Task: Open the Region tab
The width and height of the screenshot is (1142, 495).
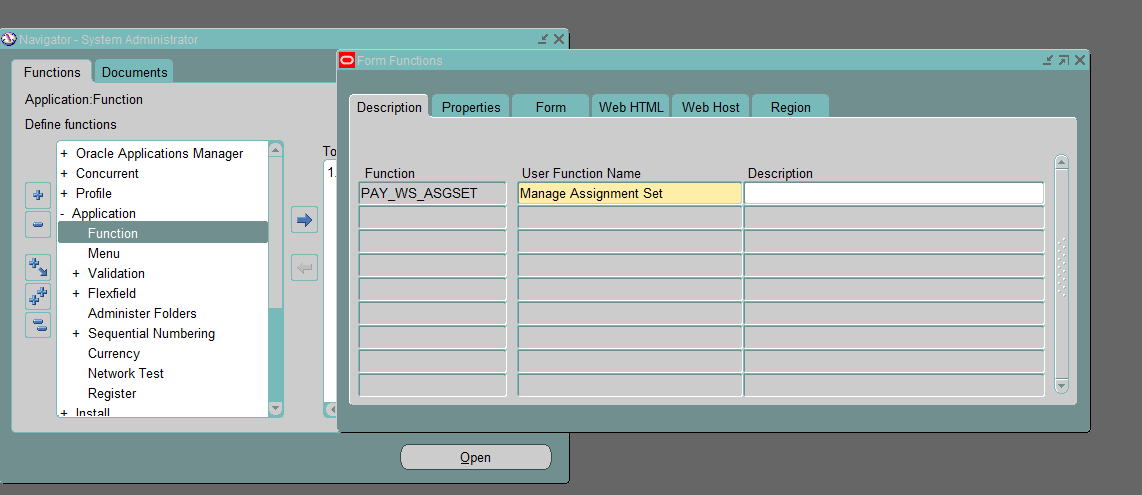Action: pos(790,107)
